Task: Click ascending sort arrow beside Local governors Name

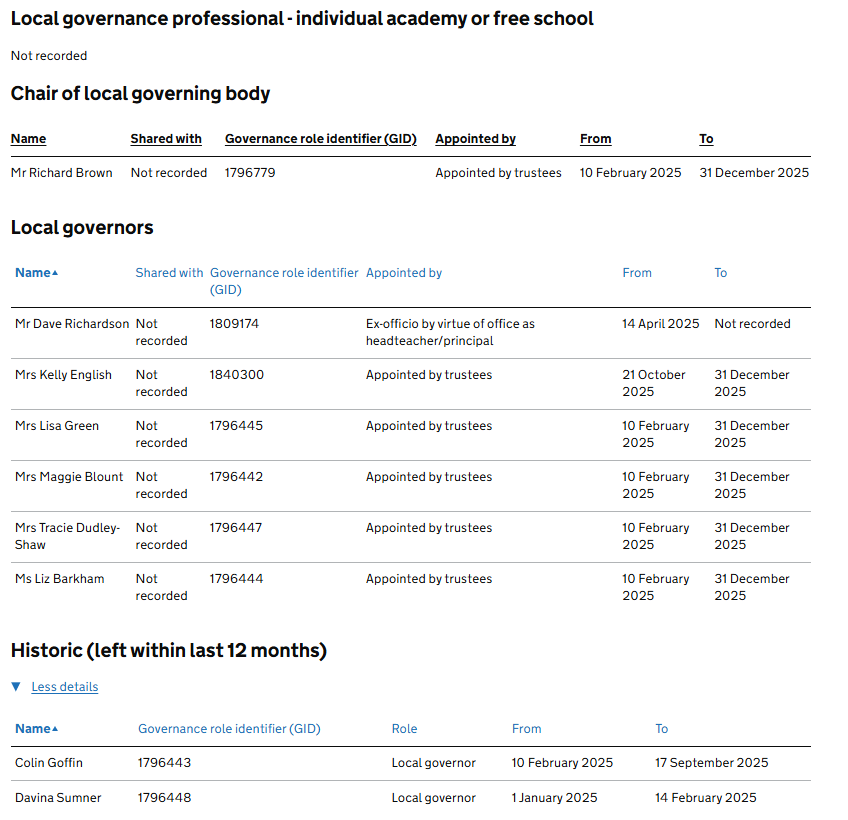Action: coord(55,273)
